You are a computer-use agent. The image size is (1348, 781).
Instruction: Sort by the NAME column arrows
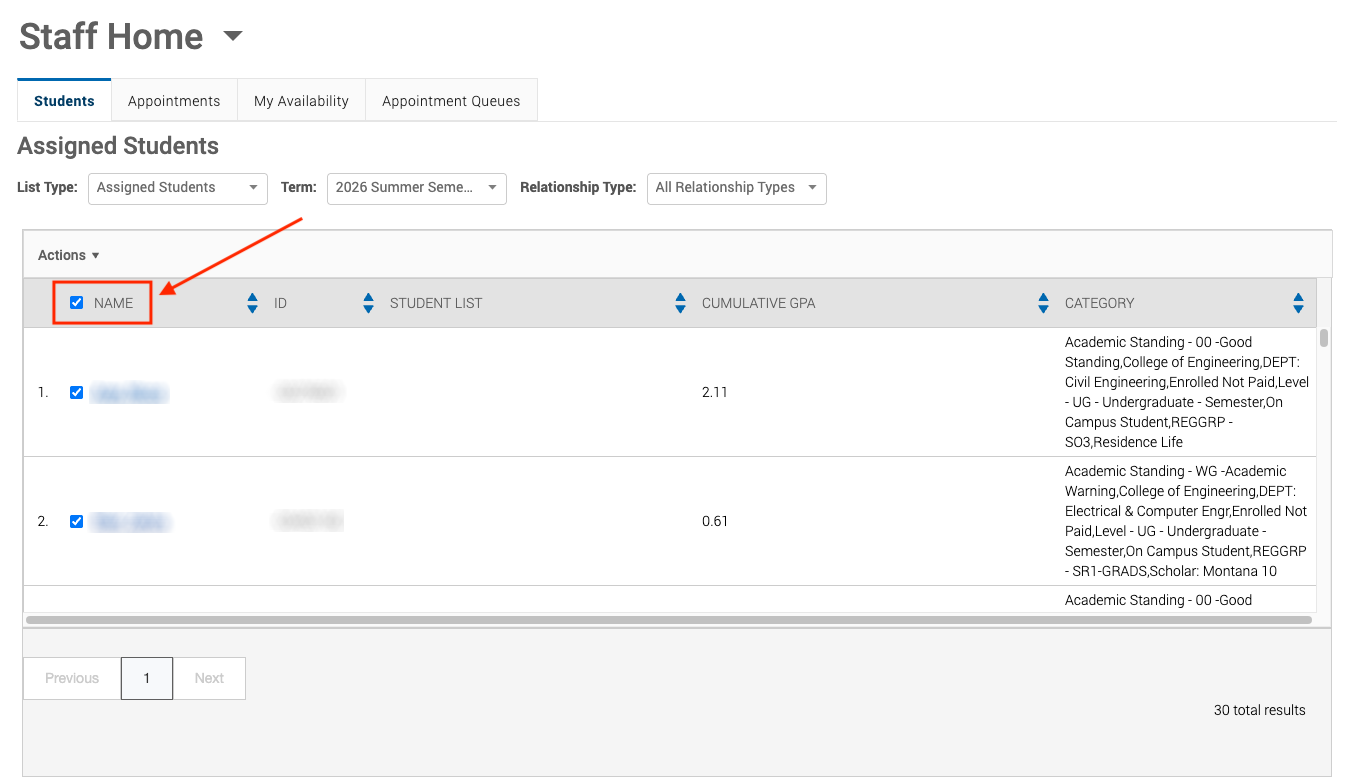coord(252,303)
